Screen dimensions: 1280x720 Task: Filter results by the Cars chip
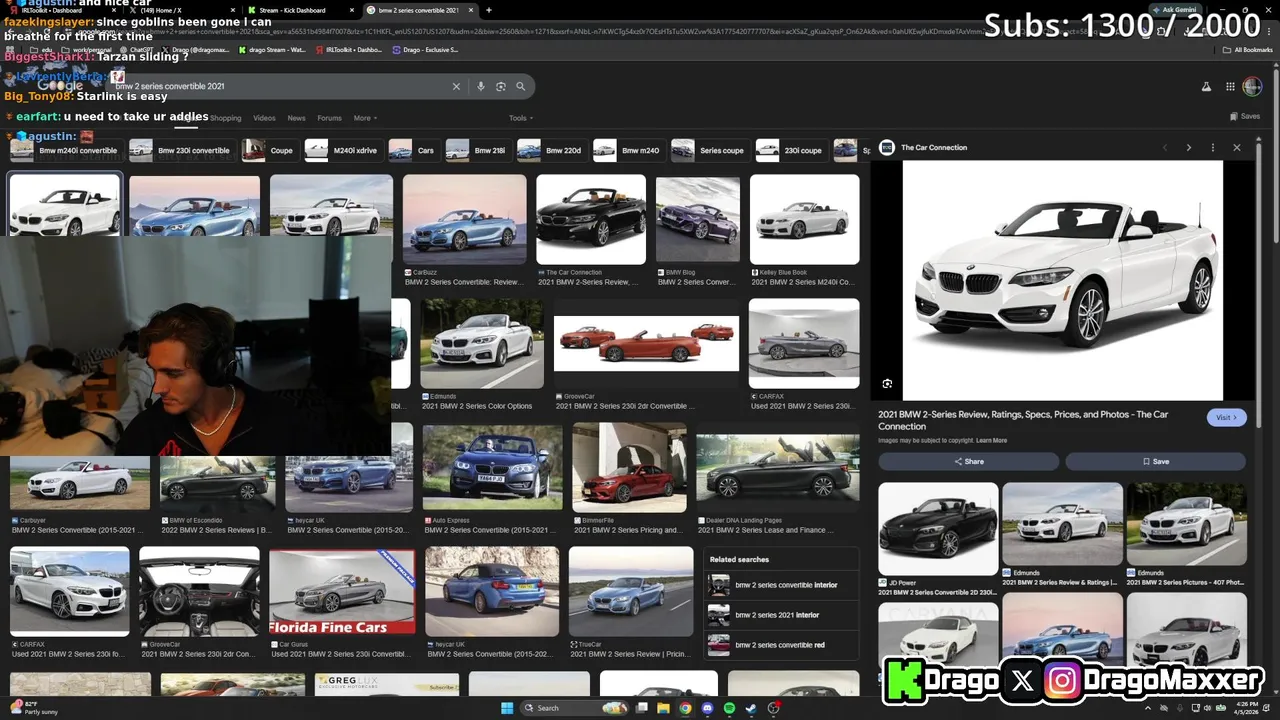coord(414,150)
